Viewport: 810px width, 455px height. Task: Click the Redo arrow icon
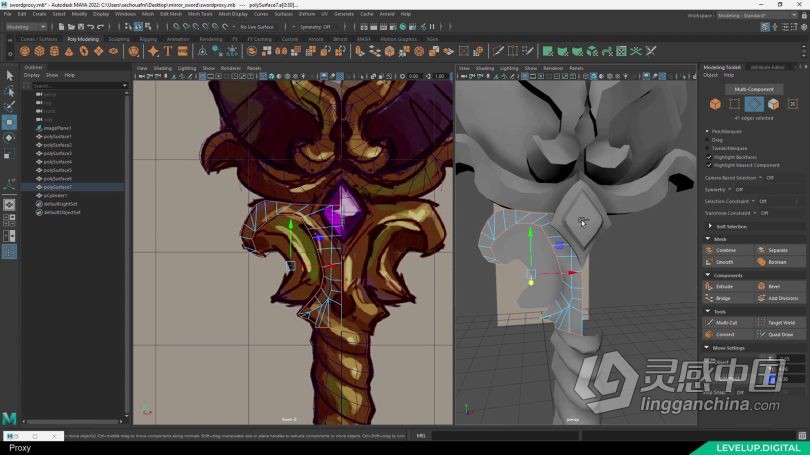[101, 26]
